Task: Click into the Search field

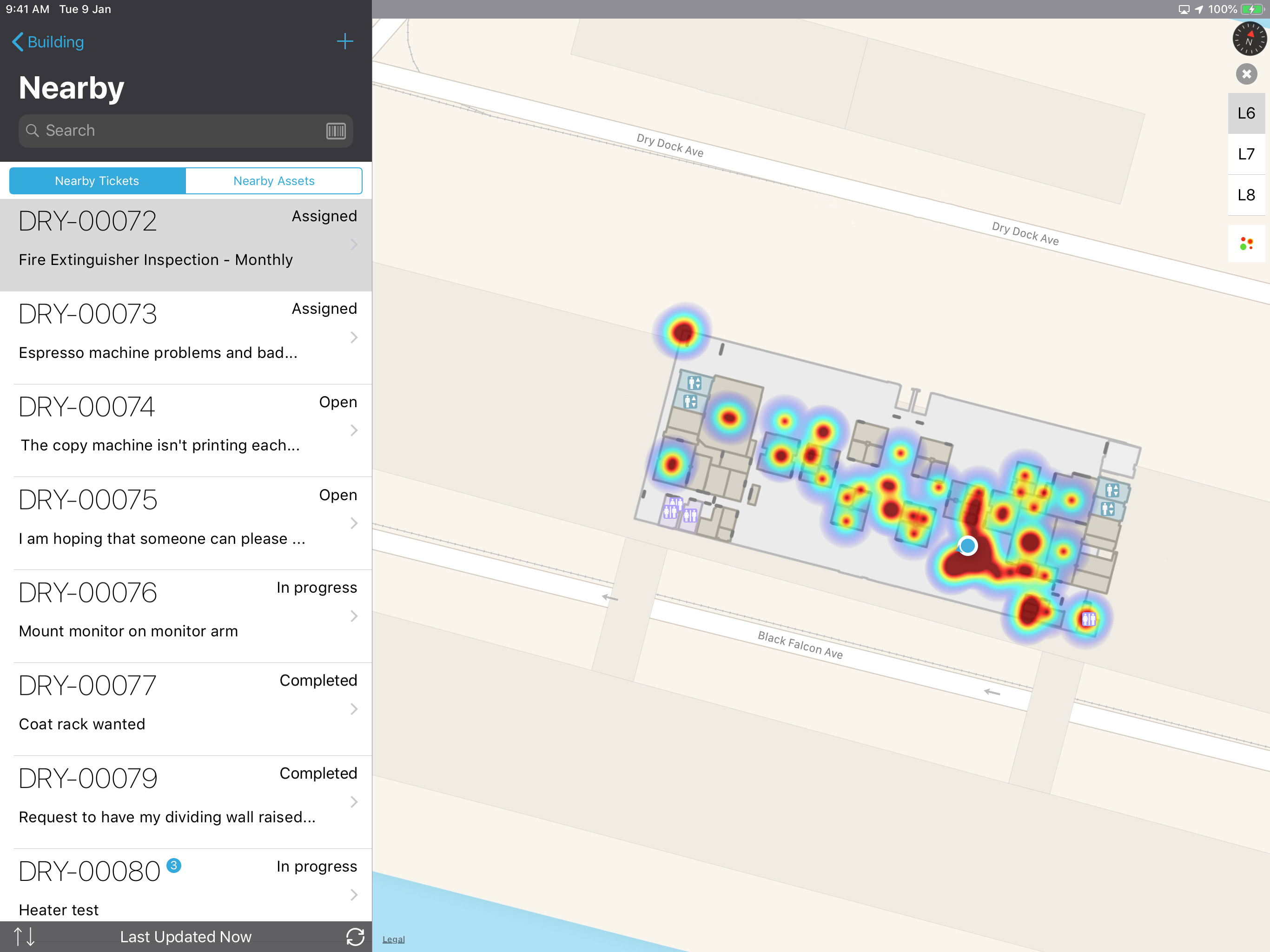Action: pyautogui.click(x=172, y=131)
